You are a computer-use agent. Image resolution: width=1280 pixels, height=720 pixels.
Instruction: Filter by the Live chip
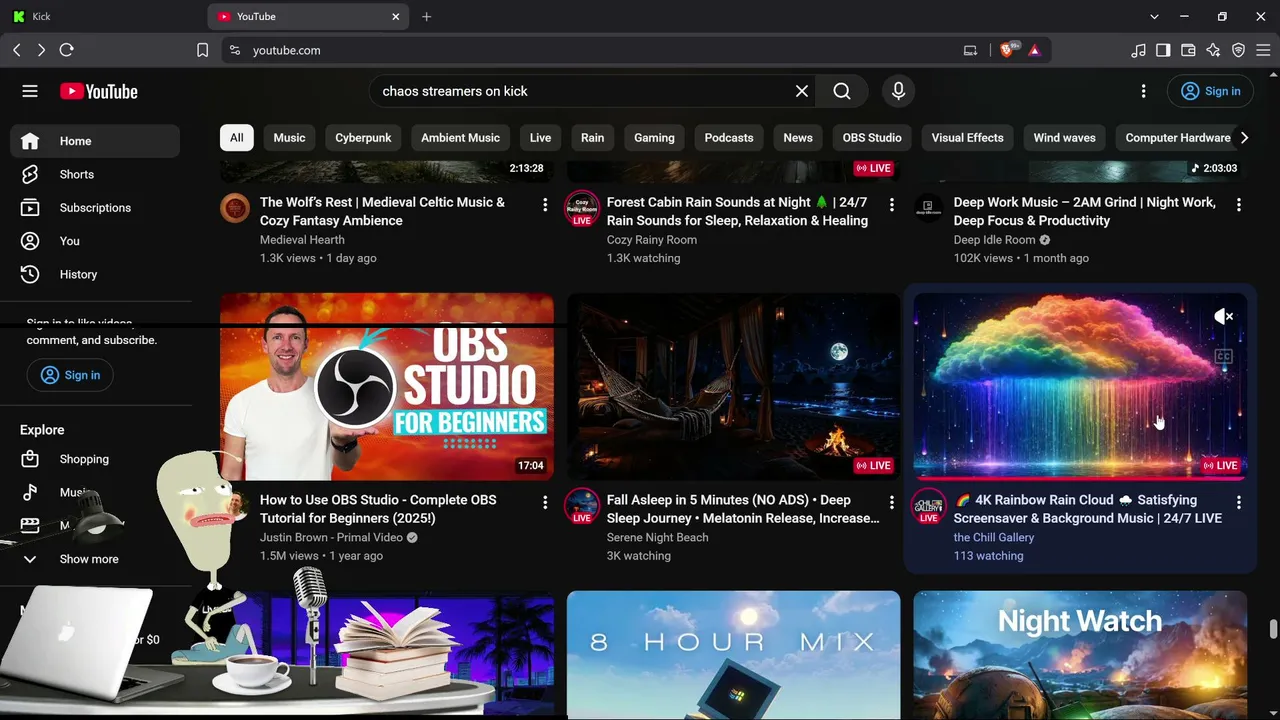point(540,138)
